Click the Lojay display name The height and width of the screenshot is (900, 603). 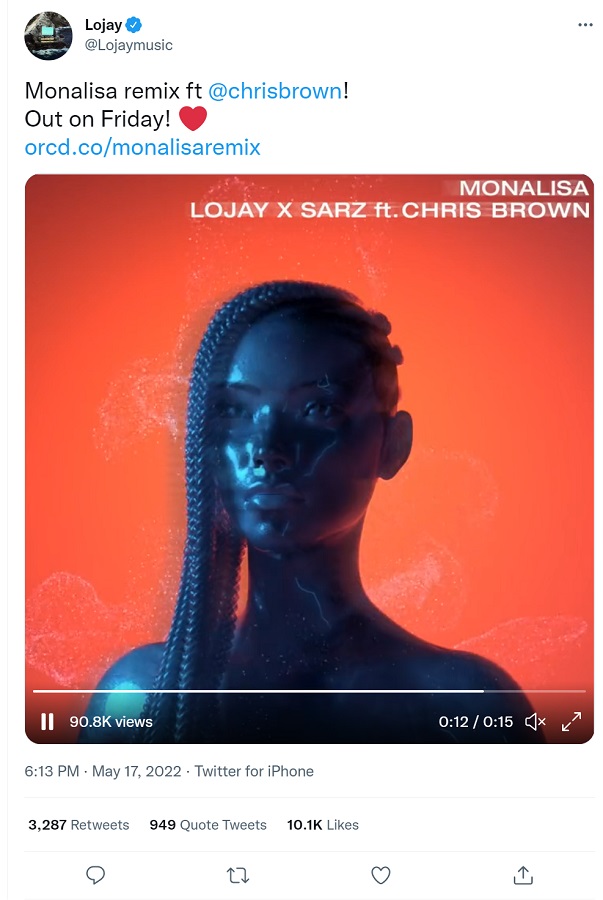click(103, 25)
